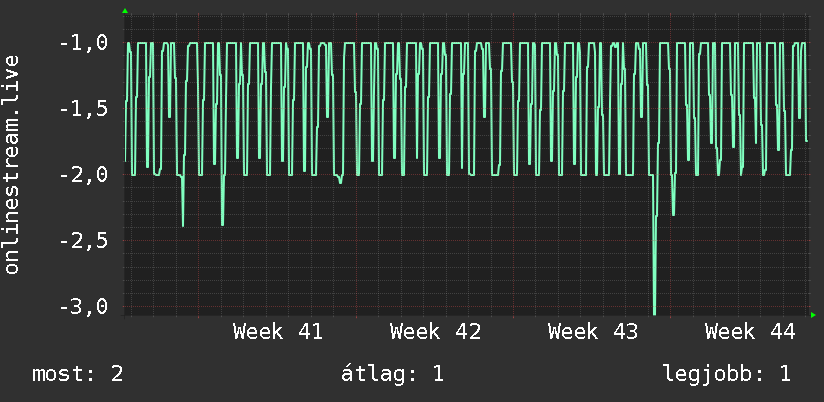The width and height of the screenshot is (824, 402).
Task: Select the Week 44 axis label
Action: click(x=750, y=332)
